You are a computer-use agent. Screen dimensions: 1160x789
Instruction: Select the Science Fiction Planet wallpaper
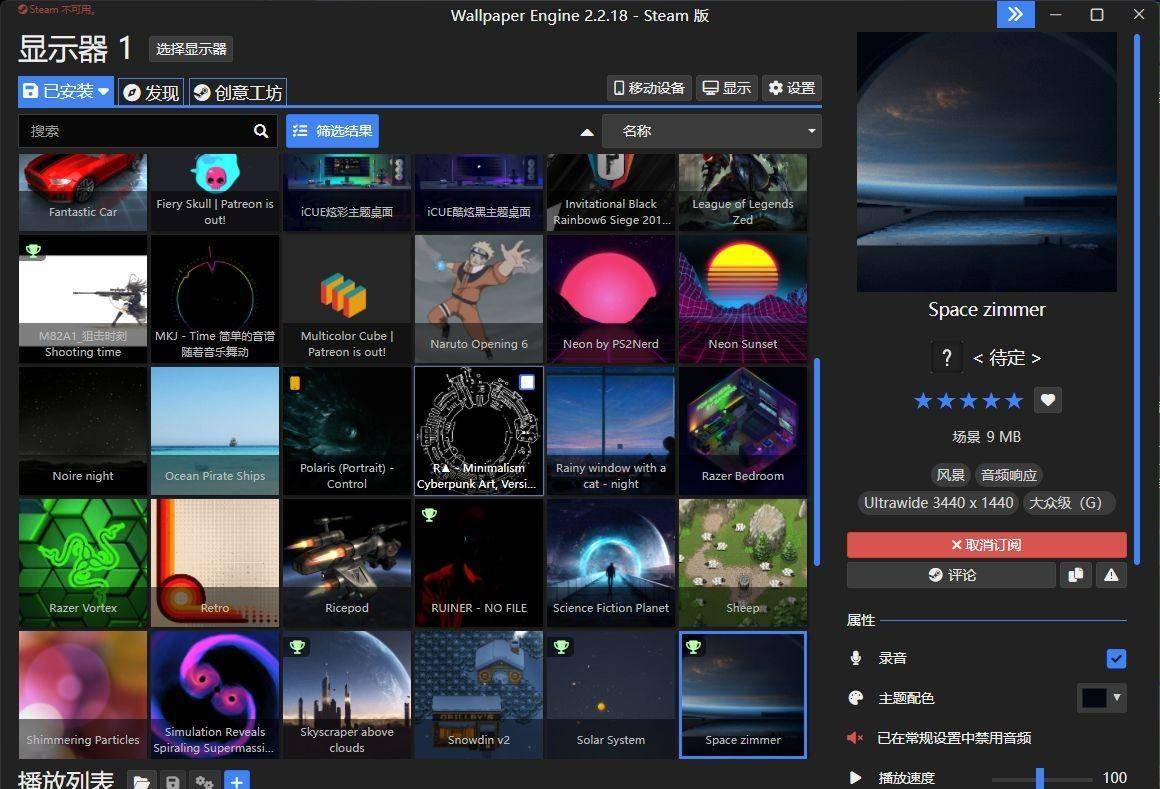click(611, 563)
